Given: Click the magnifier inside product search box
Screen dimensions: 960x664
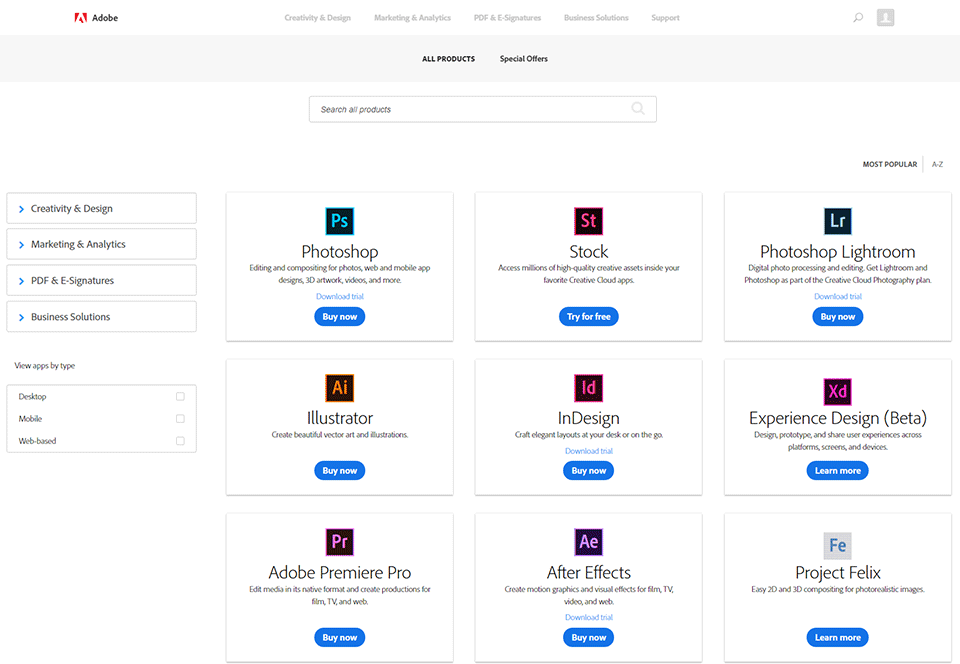Looking at the screenshot, I should [638, 108].
